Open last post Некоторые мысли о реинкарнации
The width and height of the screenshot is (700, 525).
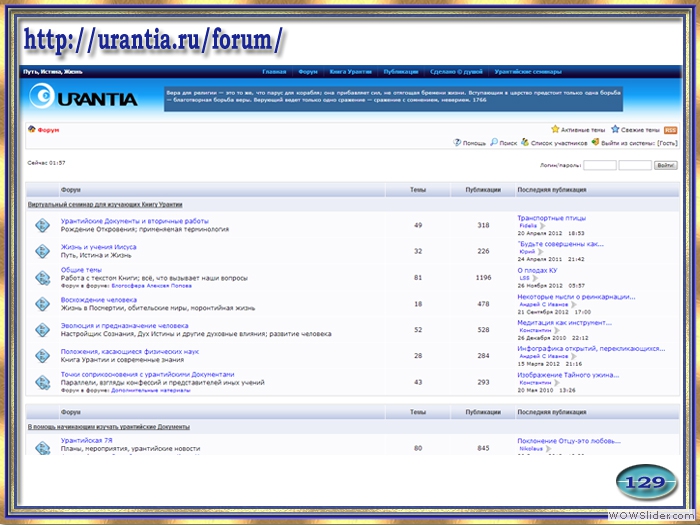point(576,296)
